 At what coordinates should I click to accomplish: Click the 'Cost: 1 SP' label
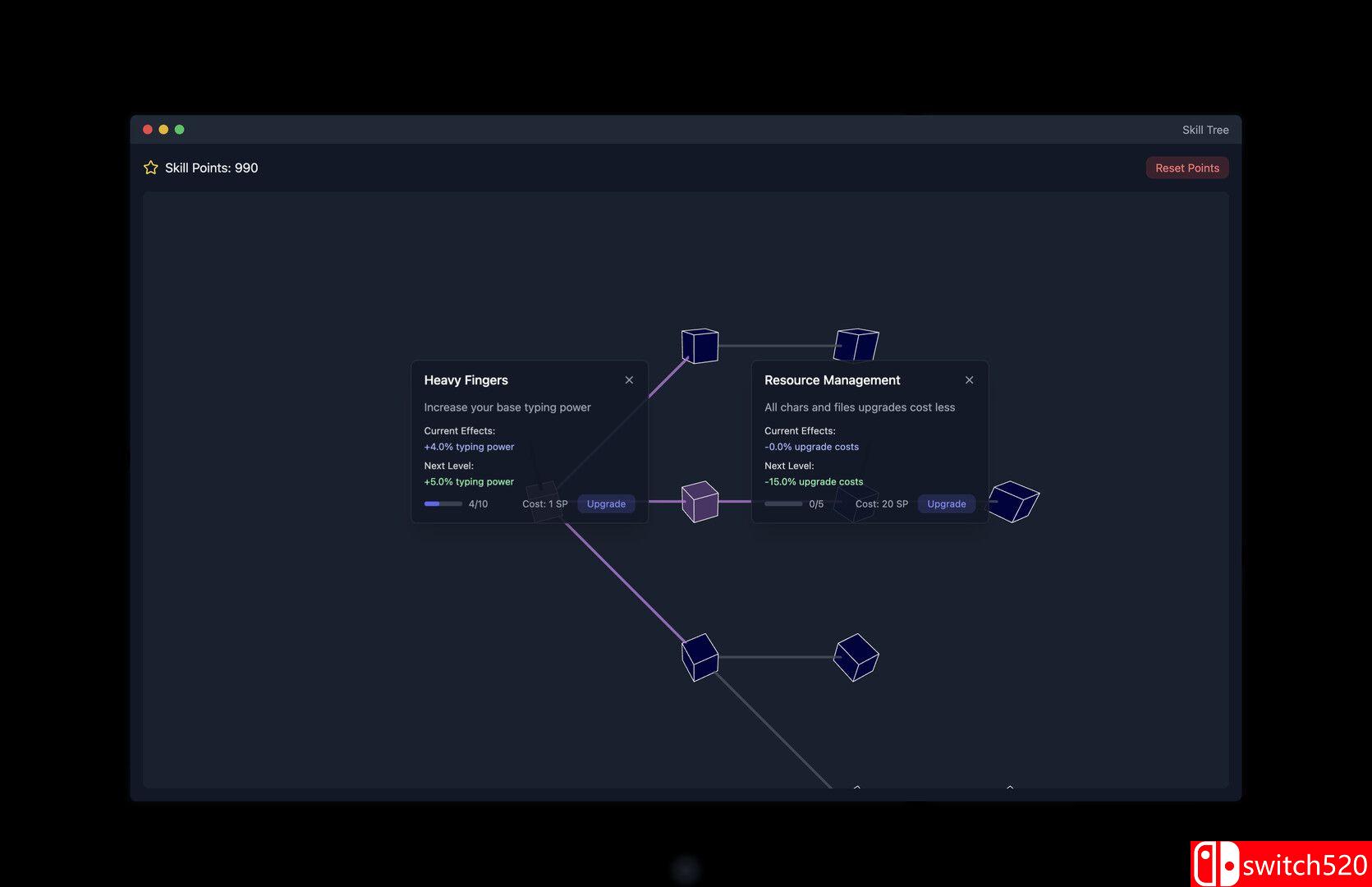(x=545, y=504)
